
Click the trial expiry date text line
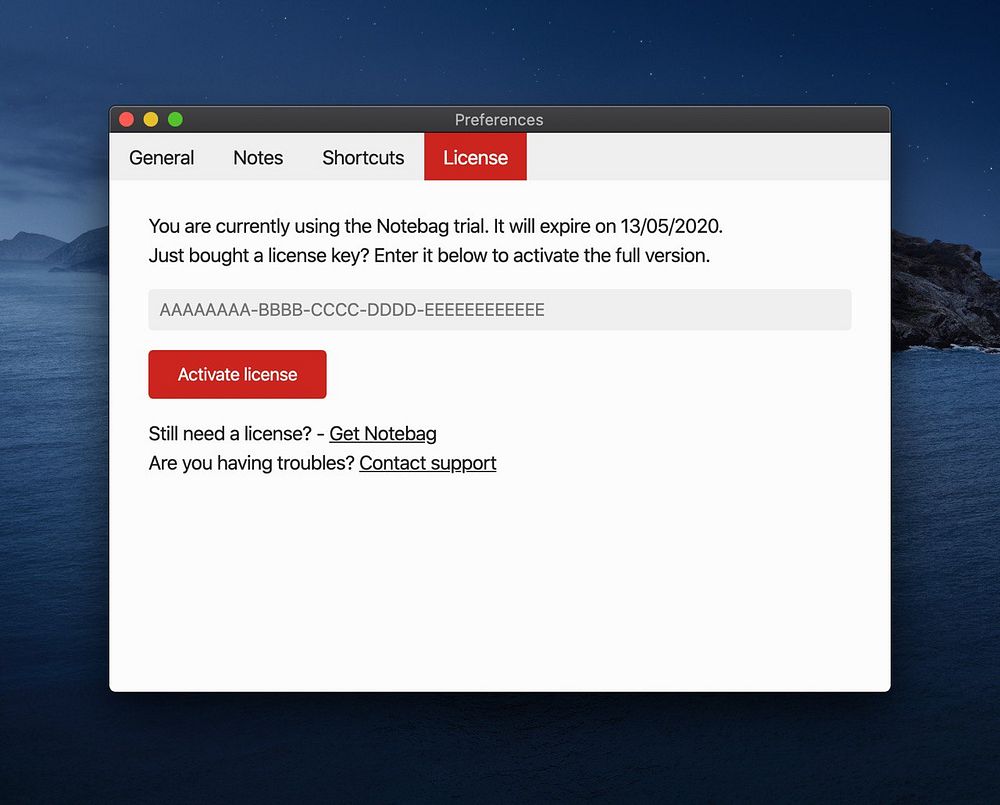click(436, 226)
